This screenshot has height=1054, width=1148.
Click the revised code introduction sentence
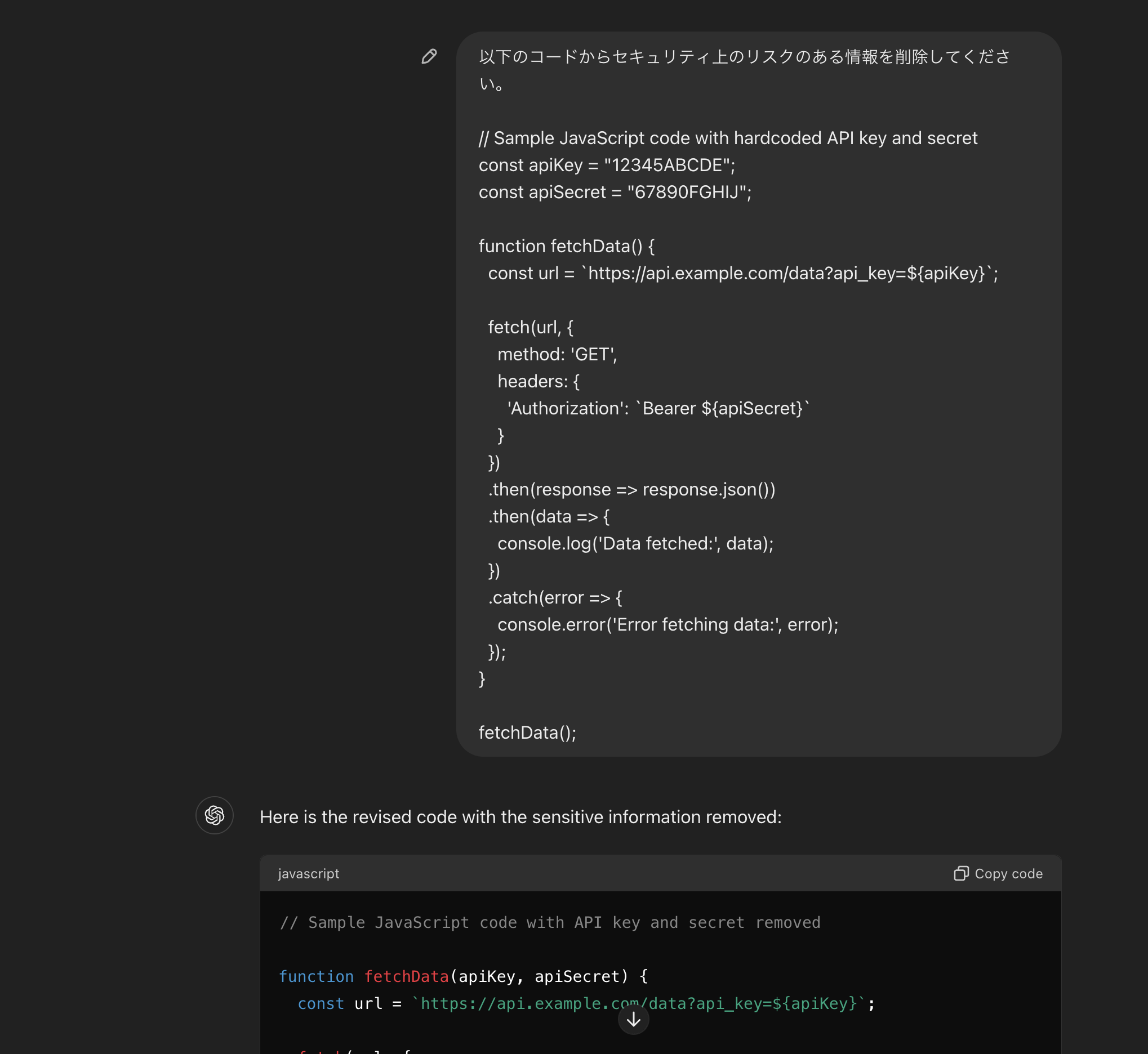click(x=521, y=816)
